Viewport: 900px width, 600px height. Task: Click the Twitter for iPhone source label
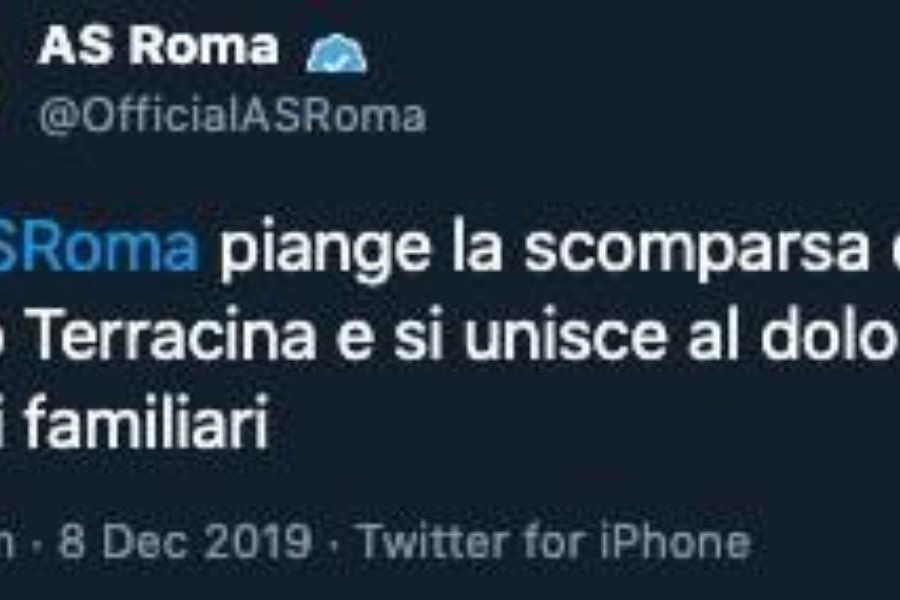[x=554, y=541]
